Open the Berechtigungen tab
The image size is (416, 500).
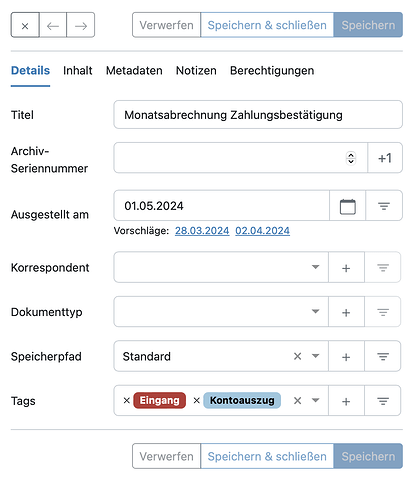(x=272, y=71)
